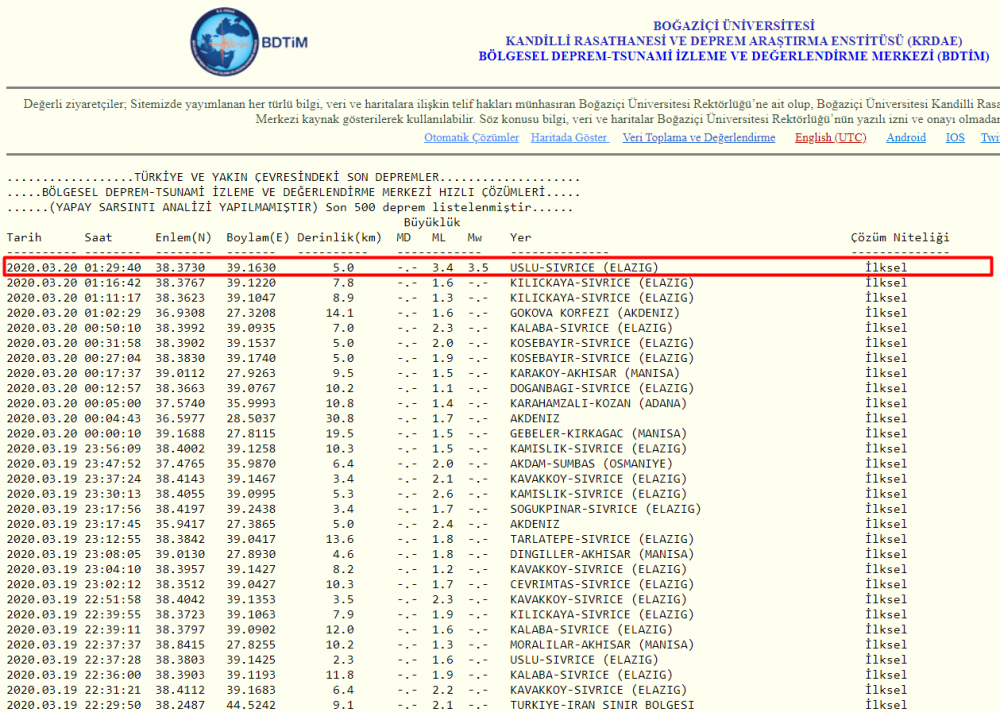Viewport: 1000px width, 712px height.
Task: Click the Boğaziçi Üniversitesi heading
Action: click(733, 25)
